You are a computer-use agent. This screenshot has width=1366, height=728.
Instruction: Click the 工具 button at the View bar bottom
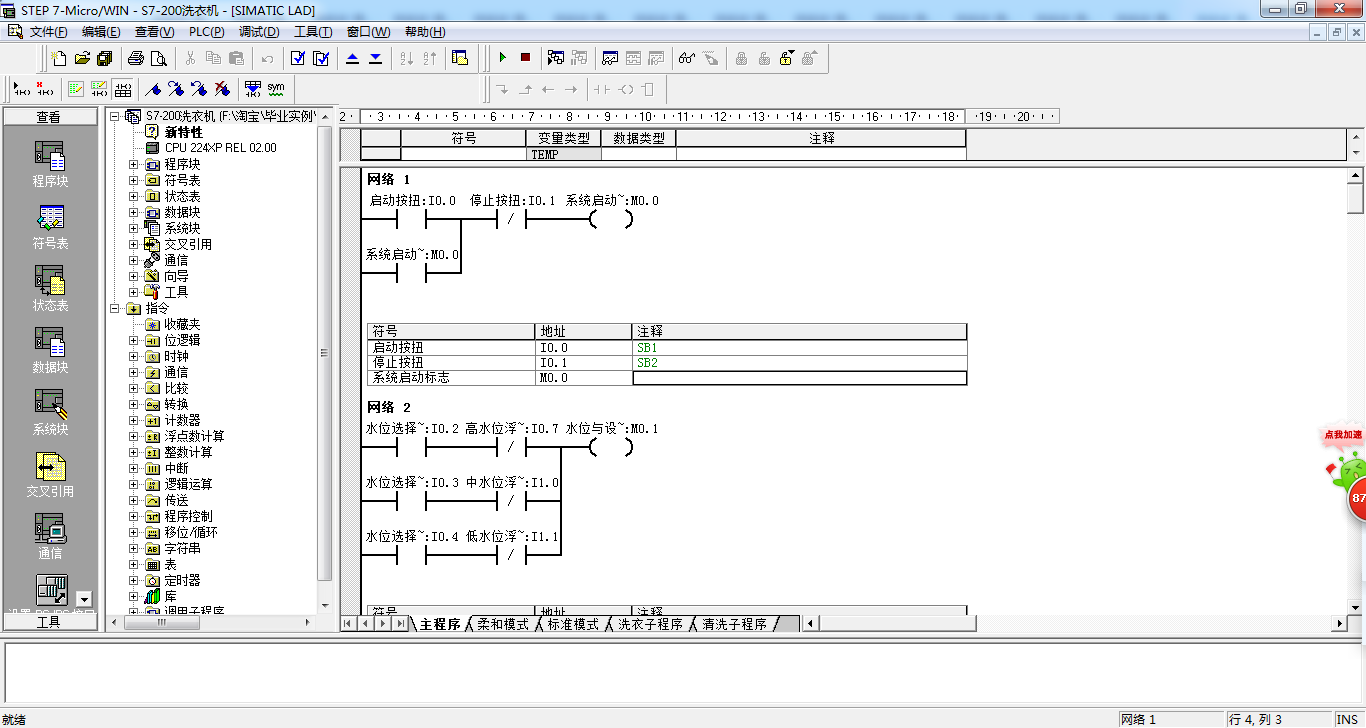pyautogui.click(x=50, y=621)
